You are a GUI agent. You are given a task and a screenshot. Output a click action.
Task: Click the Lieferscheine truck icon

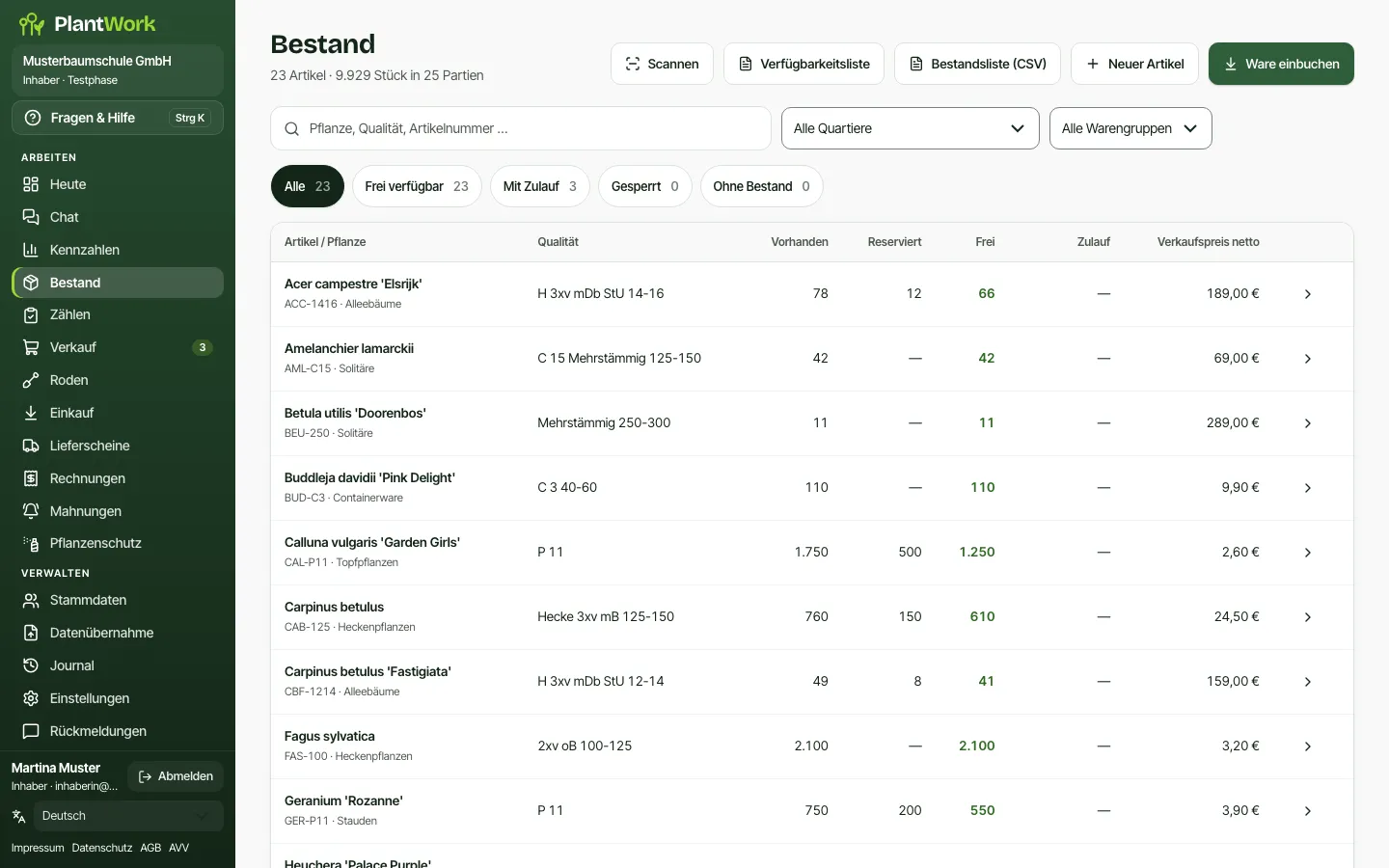[x=31, y=446]
